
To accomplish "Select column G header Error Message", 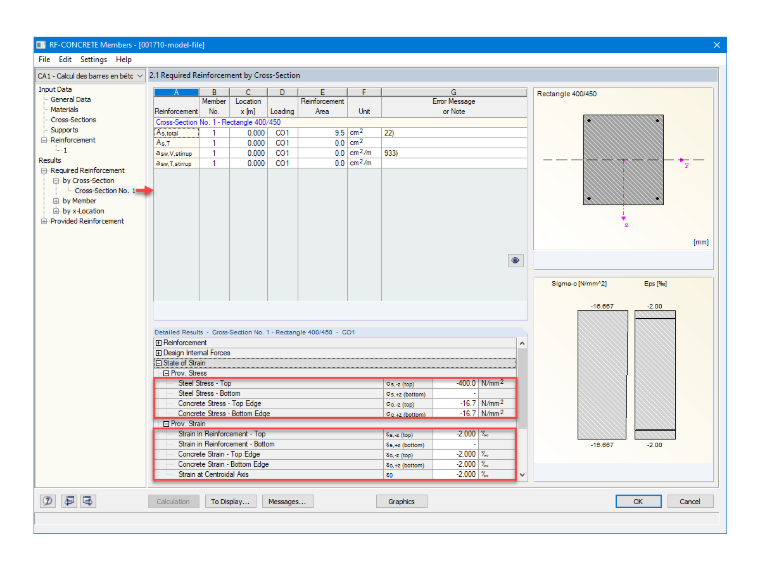I will point(454,92).
